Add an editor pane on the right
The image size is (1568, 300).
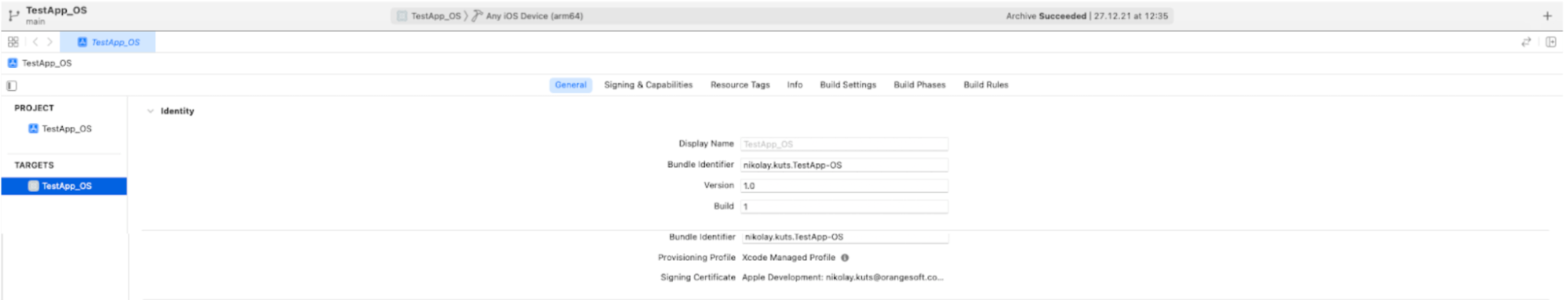(x=1551, y=42)
